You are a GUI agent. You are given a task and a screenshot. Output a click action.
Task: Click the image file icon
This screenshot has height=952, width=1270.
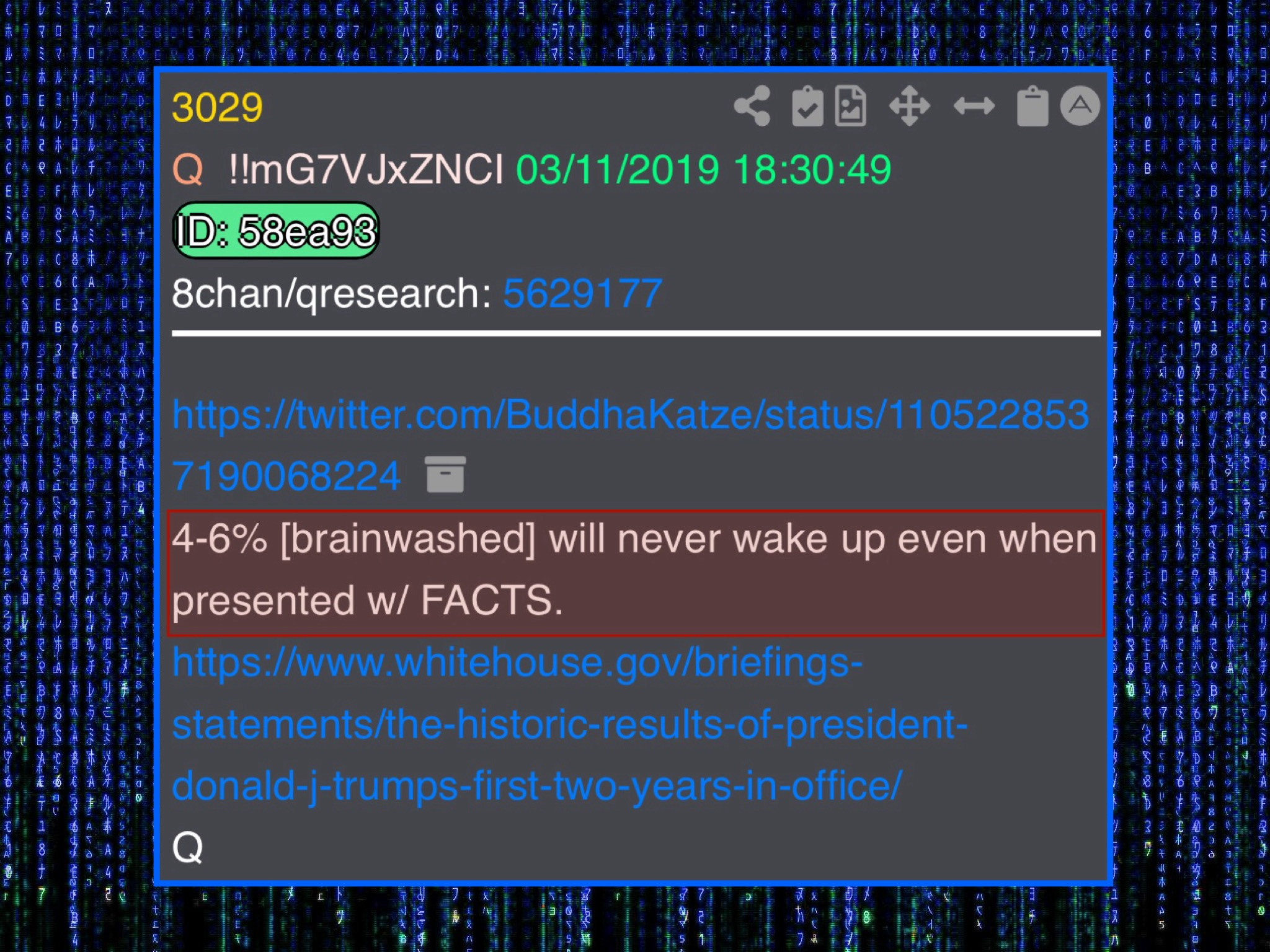coord(851,106)
